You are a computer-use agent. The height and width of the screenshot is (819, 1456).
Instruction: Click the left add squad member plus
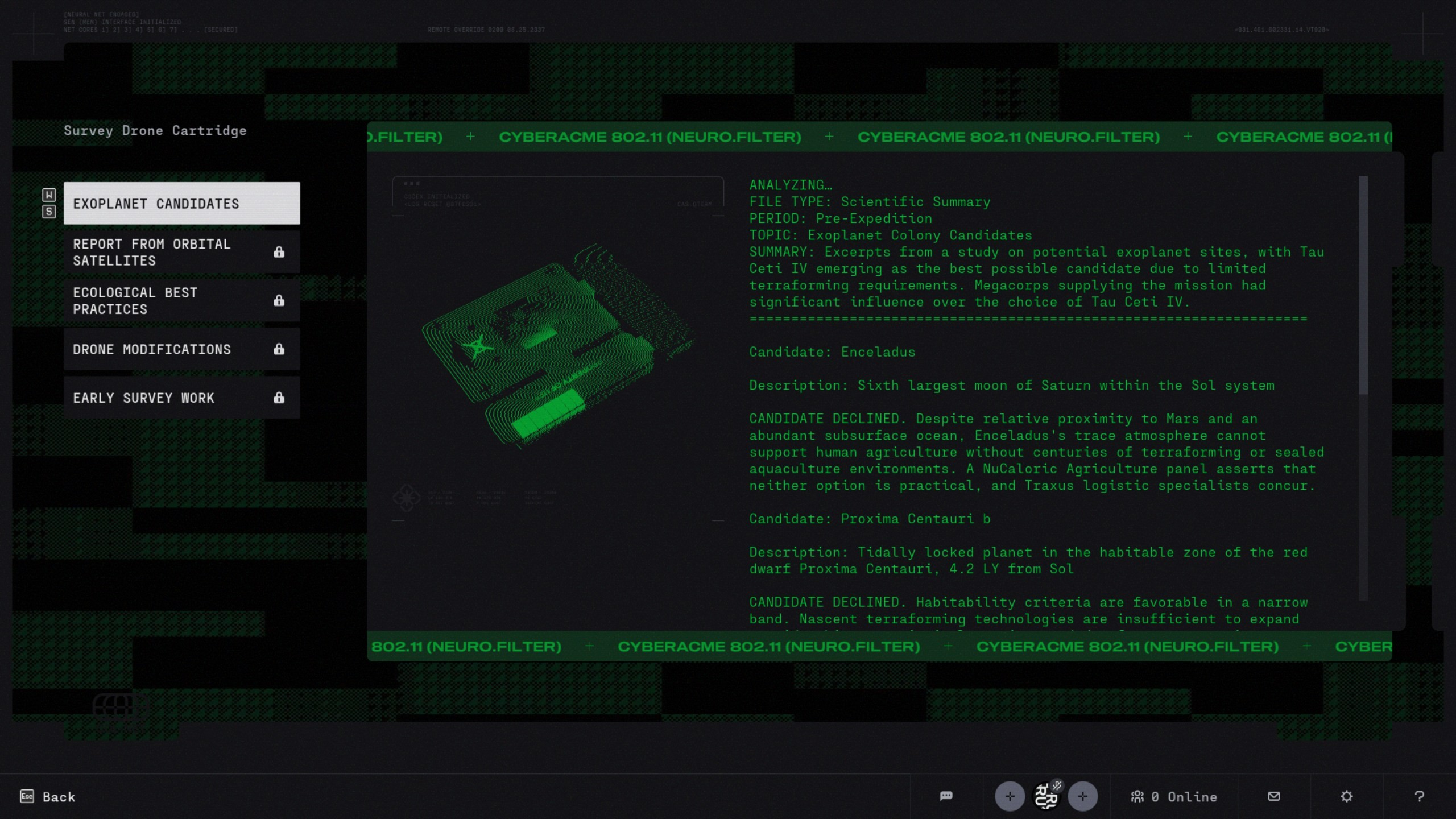point(1010,796)
